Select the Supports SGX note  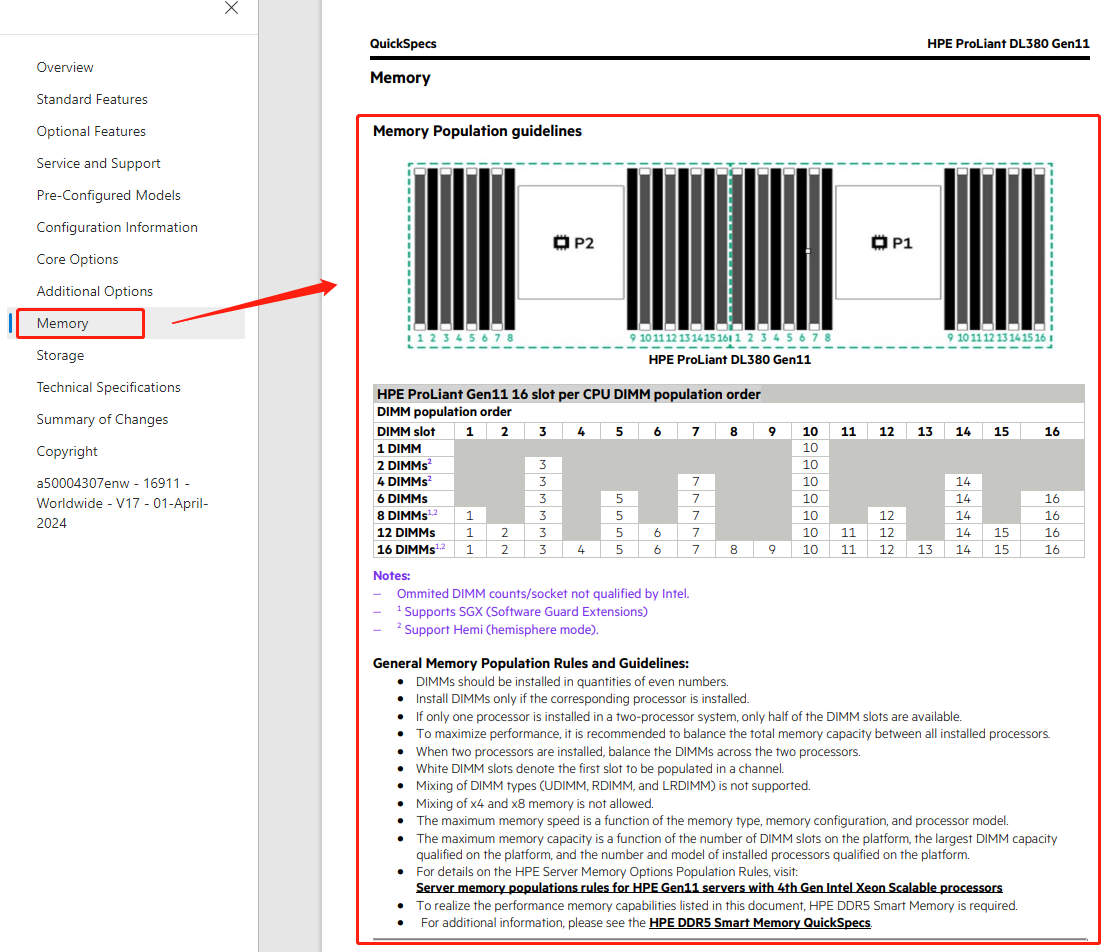click(x=522, y=612)
